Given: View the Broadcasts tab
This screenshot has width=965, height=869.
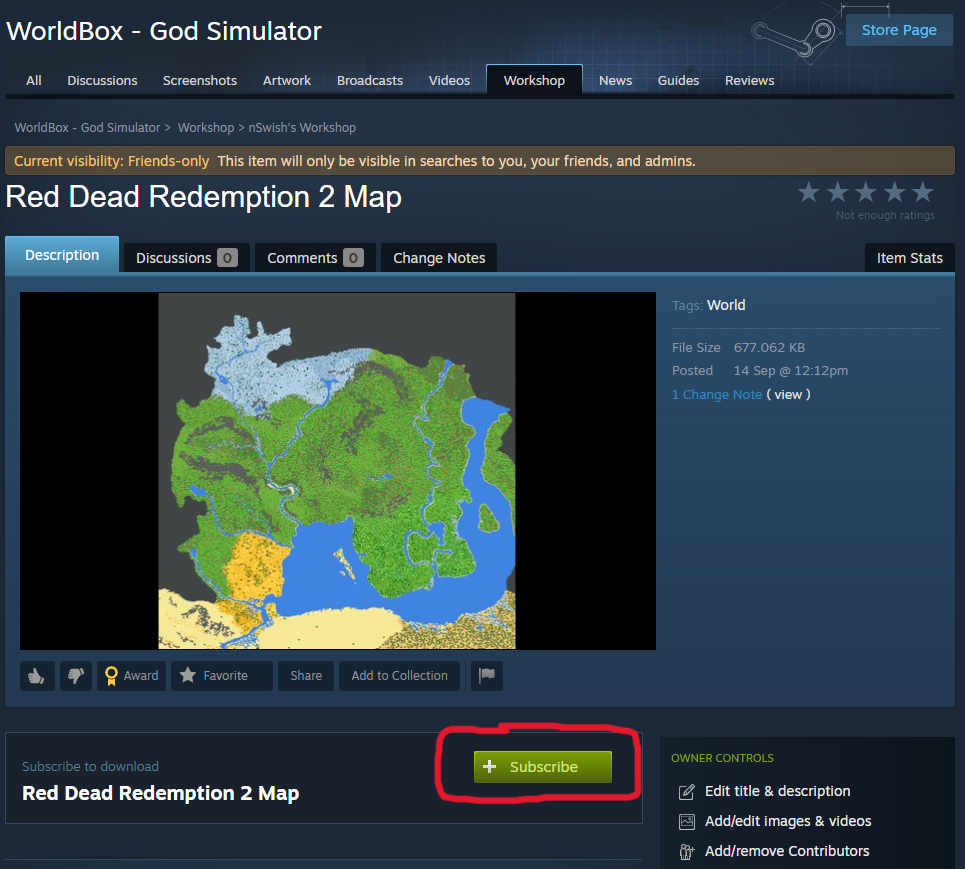Looking at the screenshot, I should coord(370,81).
